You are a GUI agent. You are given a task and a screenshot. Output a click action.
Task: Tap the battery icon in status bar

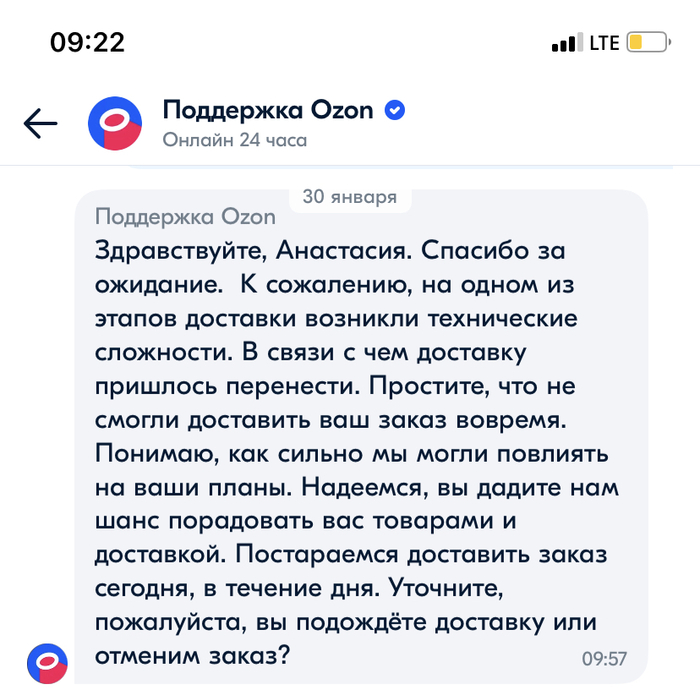point(648,43)
